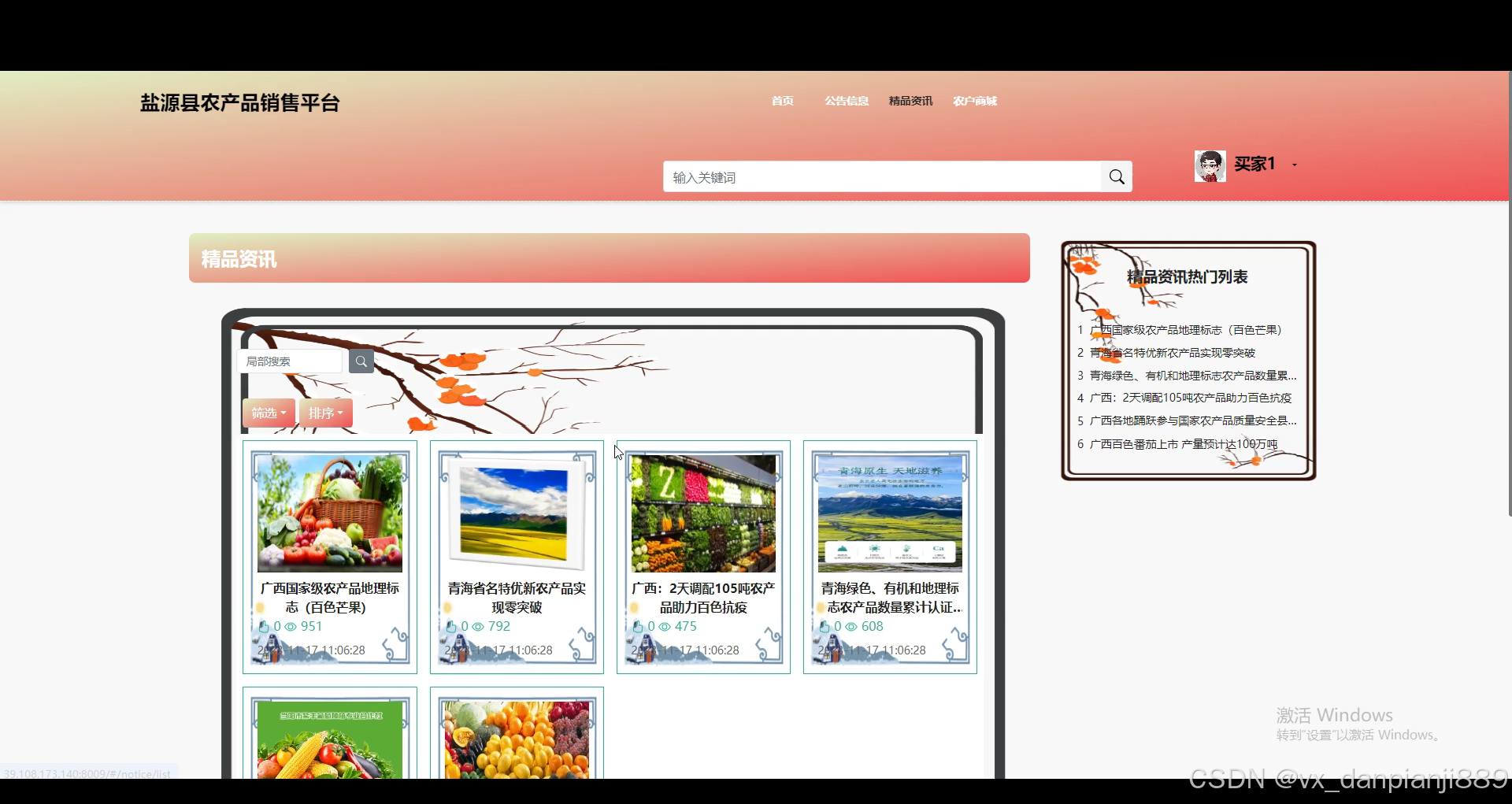This screenshot has width=1512, height=804.
Task: Open 农户商城 navigation item
Action: 975,101
